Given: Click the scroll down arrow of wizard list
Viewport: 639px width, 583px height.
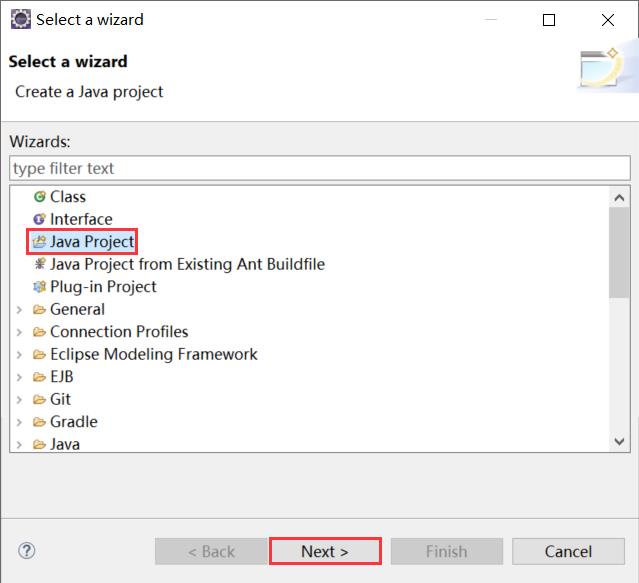Looking at the screenshot, I should pyautogui.click(x=619, y=441).
